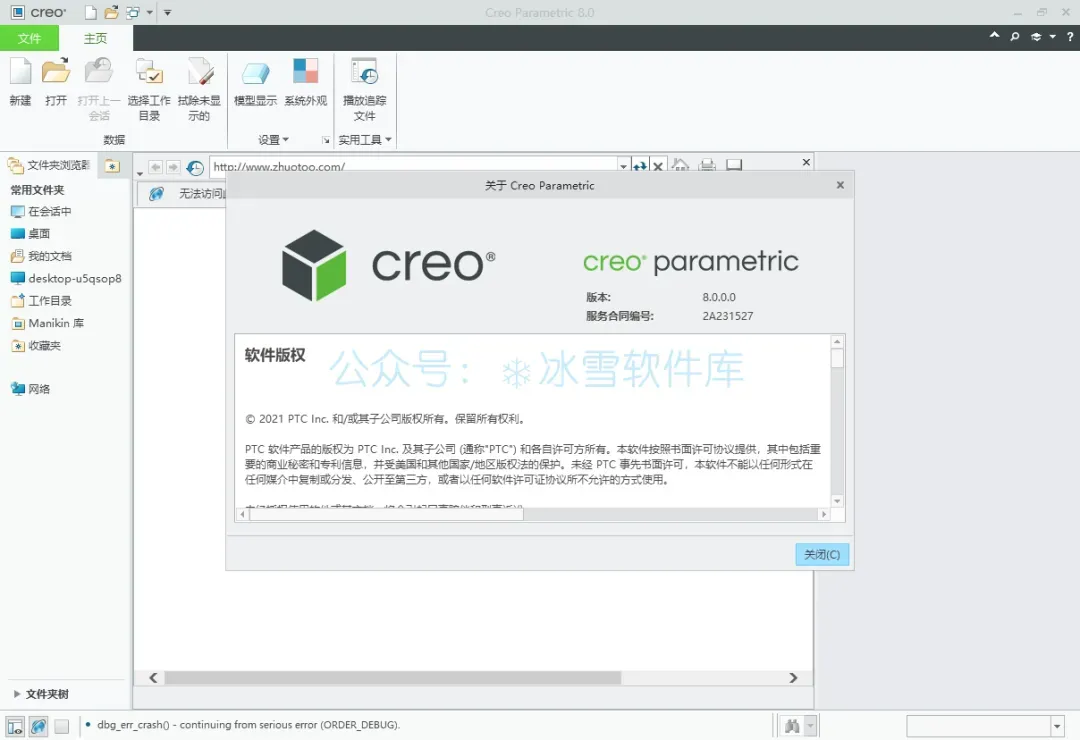Open the Manikin 库 library item
Screen dimensions: 1080x740
(x=48, y=323)
